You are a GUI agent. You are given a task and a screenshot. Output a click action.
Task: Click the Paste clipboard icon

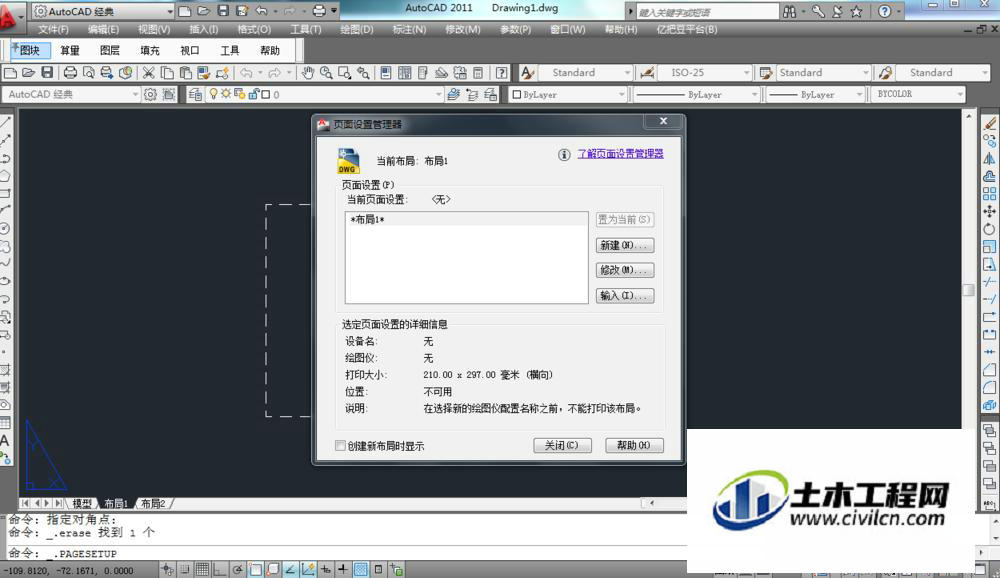186,73
